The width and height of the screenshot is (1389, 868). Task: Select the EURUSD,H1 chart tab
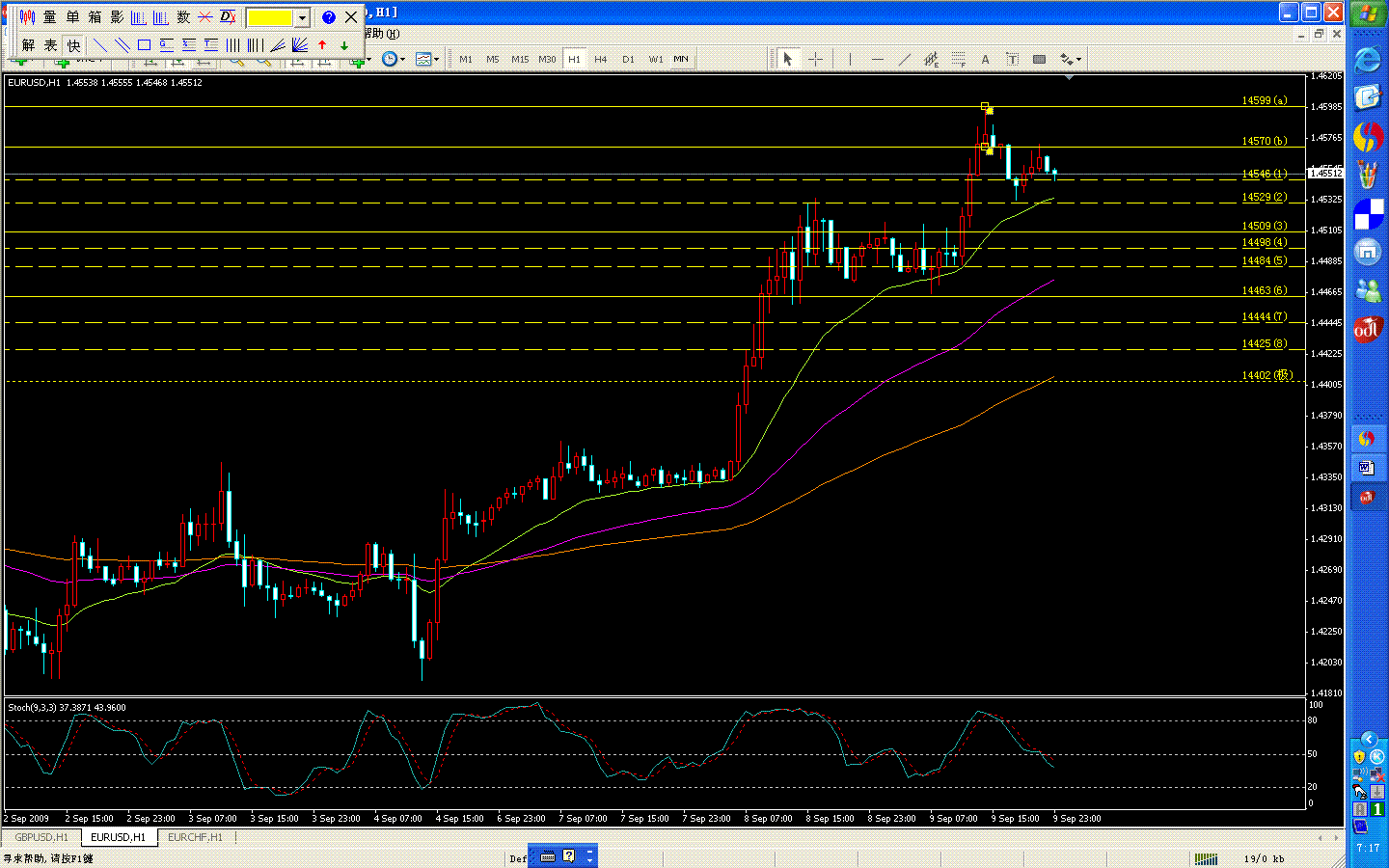(x=119, y=837)
